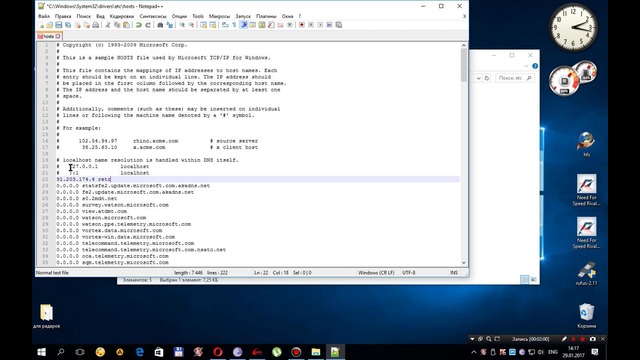
Task: Open the Вид menu
Action: 100,16
